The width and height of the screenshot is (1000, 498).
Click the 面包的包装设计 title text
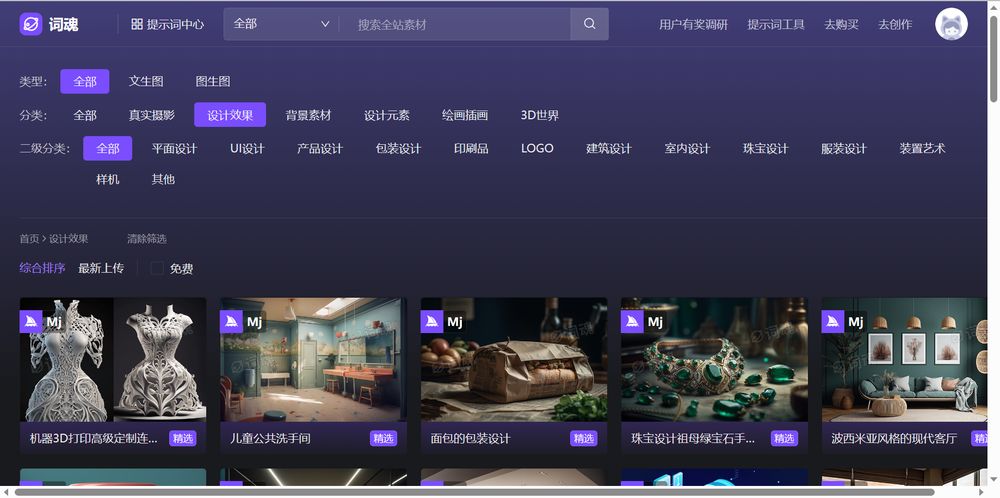pos(471,439)
